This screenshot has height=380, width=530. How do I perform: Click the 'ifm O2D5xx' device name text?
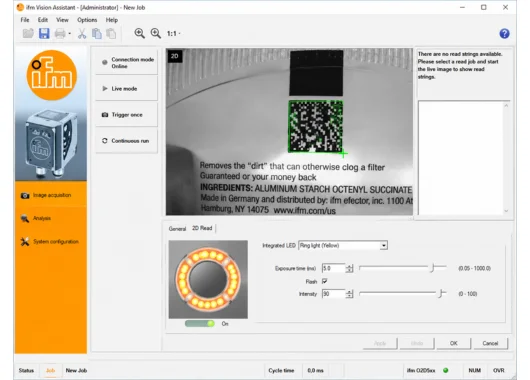click(421, 371)
